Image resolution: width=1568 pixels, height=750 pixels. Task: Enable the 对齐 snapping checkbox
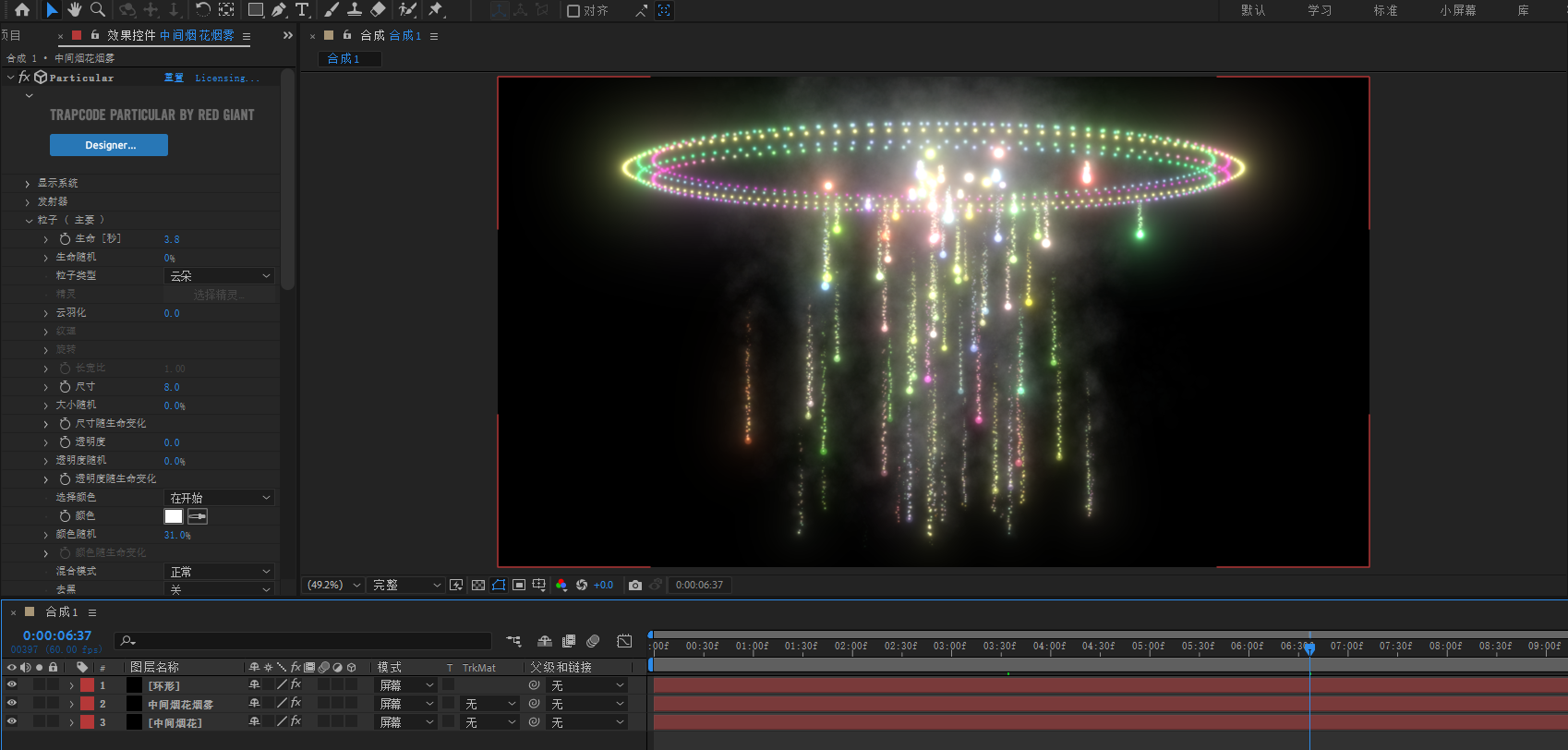(x=573, y=11)
